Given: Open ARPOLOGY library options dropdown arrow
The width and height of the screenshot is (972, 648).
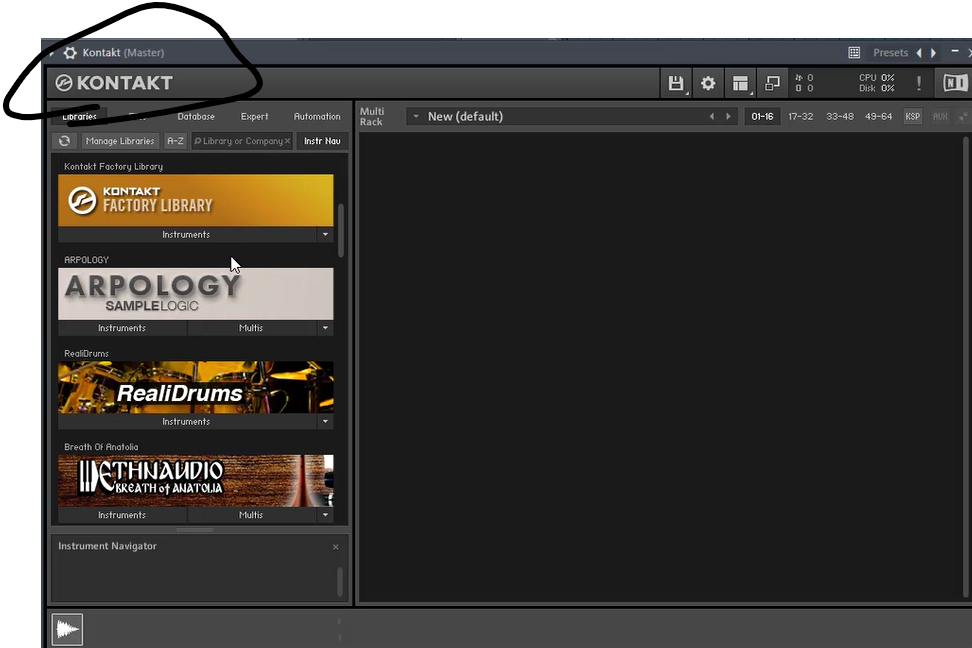Looking at the screenshot, I should [325, 328].
